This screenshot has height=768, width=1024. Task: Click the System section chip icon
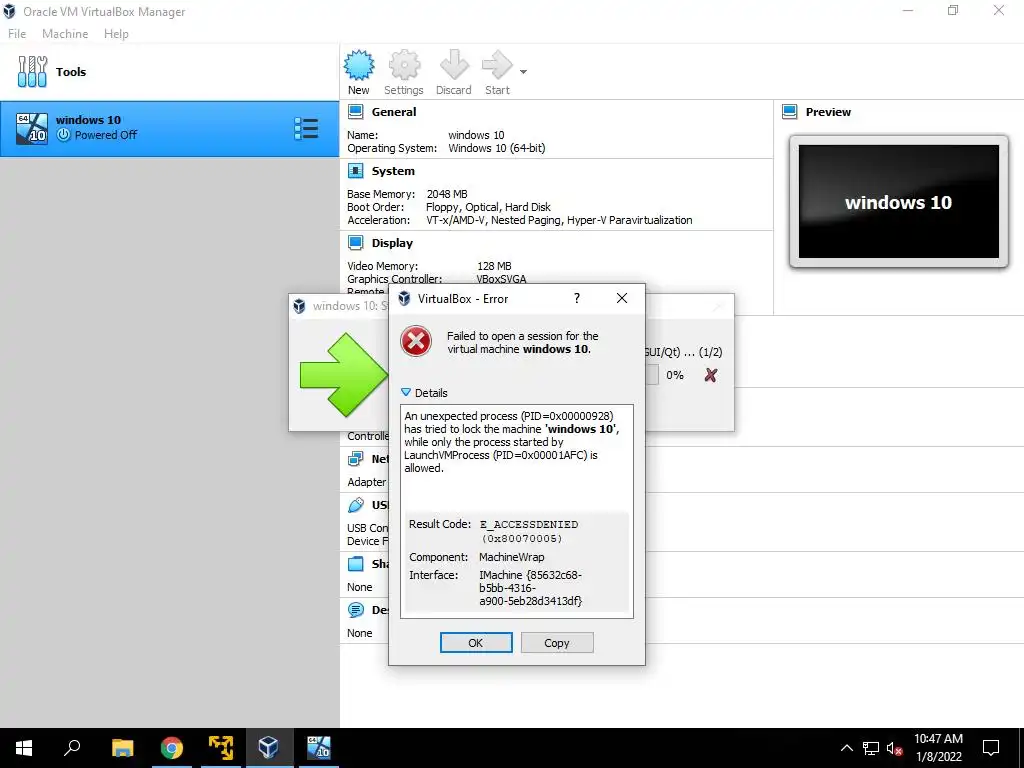coord(355,170)
